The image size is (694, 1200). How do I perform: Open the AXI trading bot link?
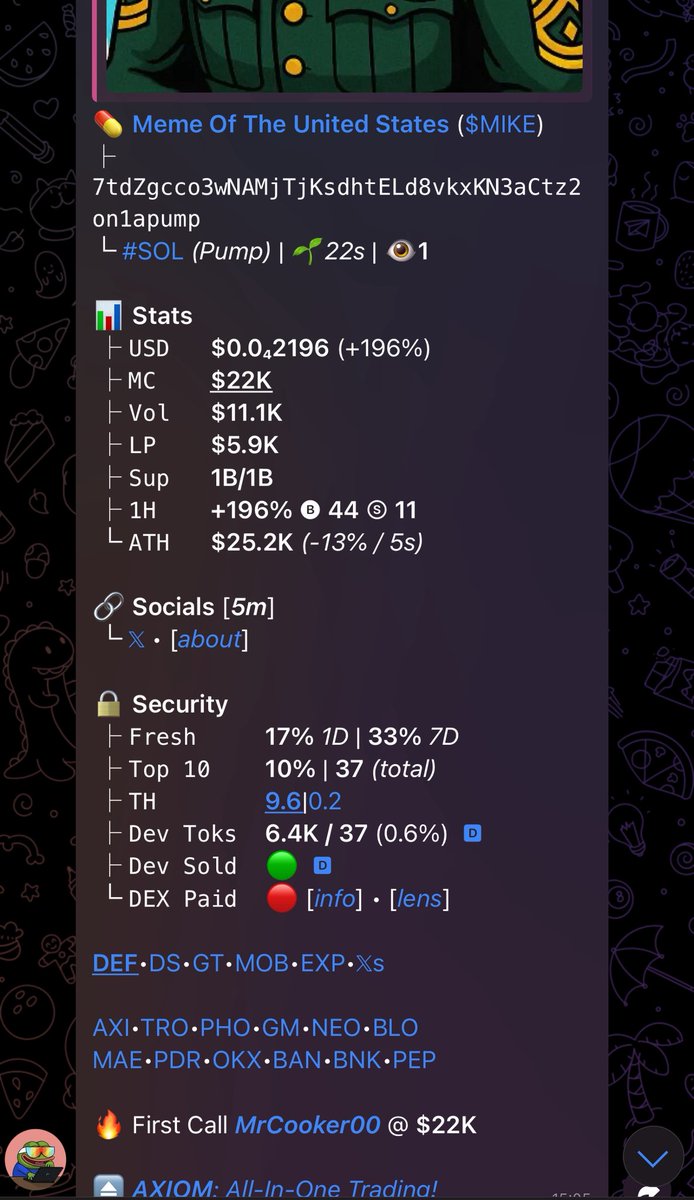(x=113, y=1028)
